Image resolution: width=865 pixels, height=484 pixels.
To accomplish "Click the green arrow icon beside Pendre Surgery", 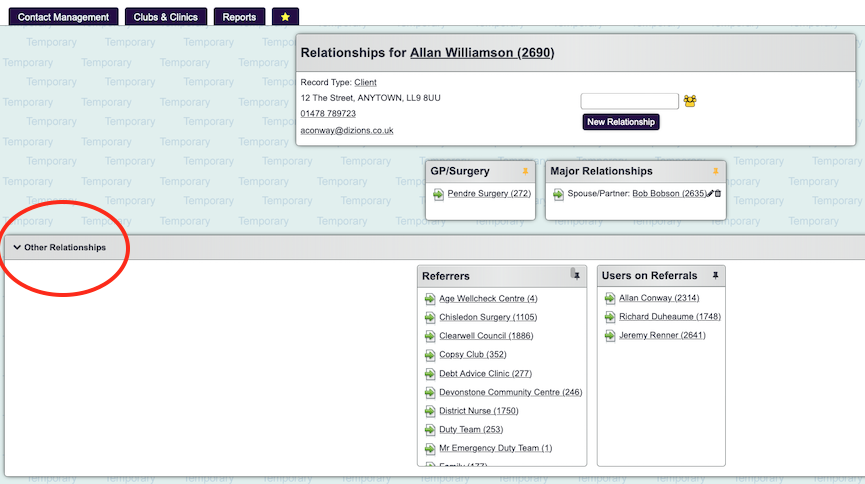I will click(439, 193).
